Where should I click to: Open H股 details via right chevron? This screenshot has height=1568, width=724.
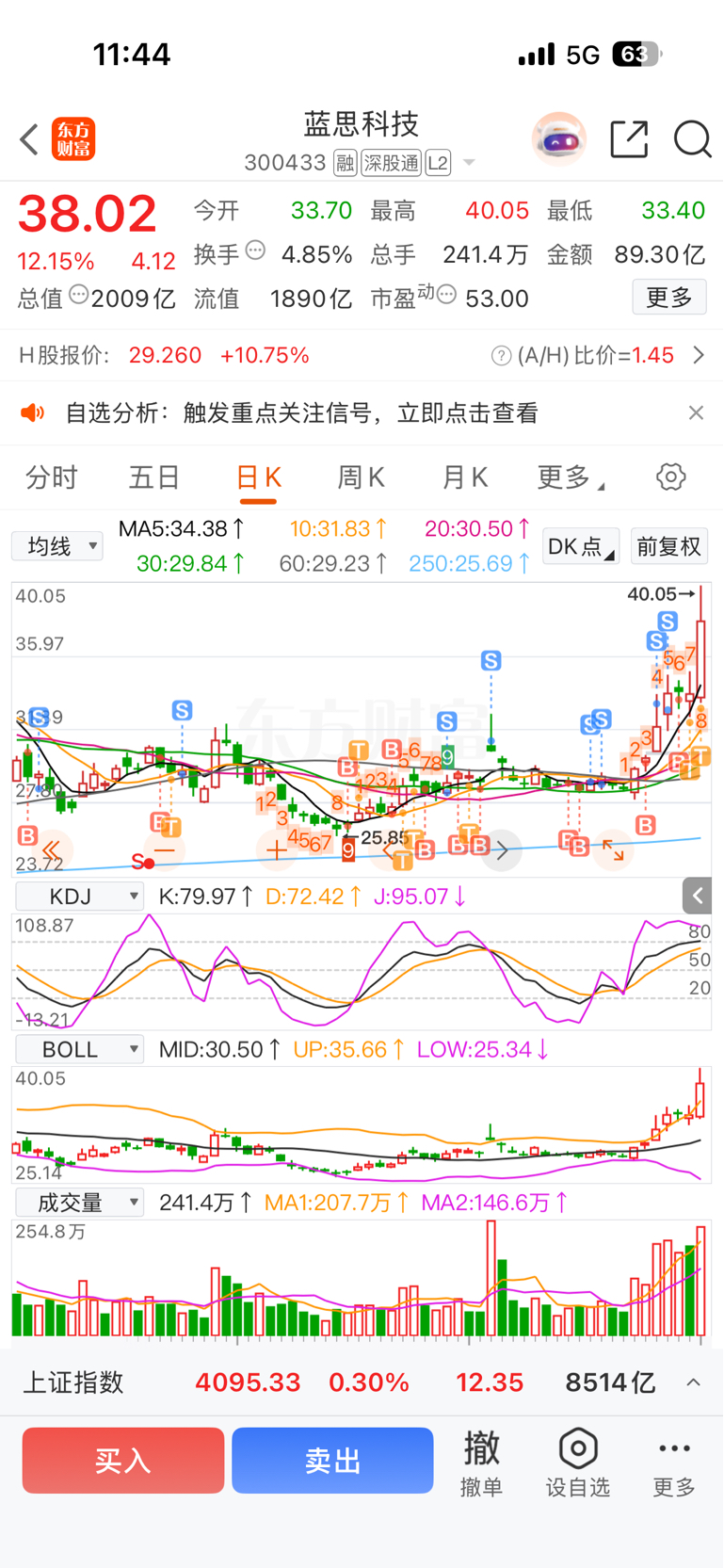click(x=699, y=355)
